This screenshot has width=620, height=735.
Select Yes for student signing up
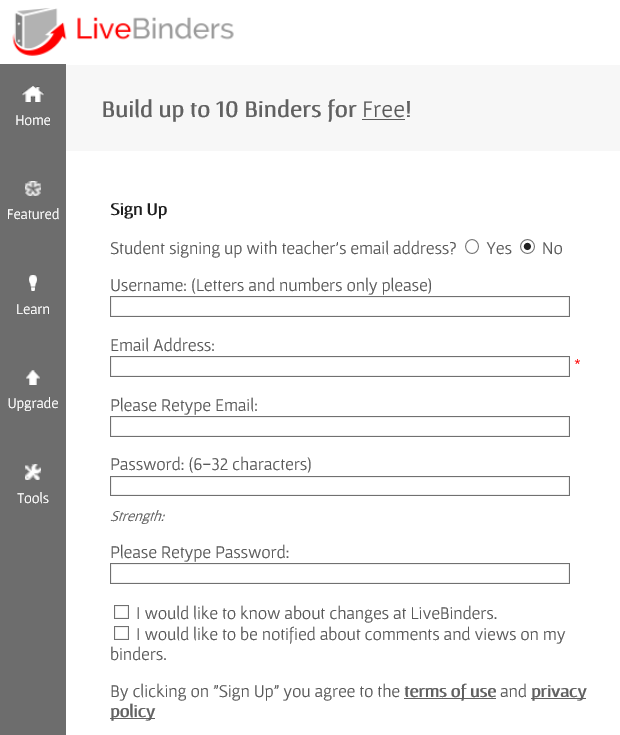(x=473, y=247)
